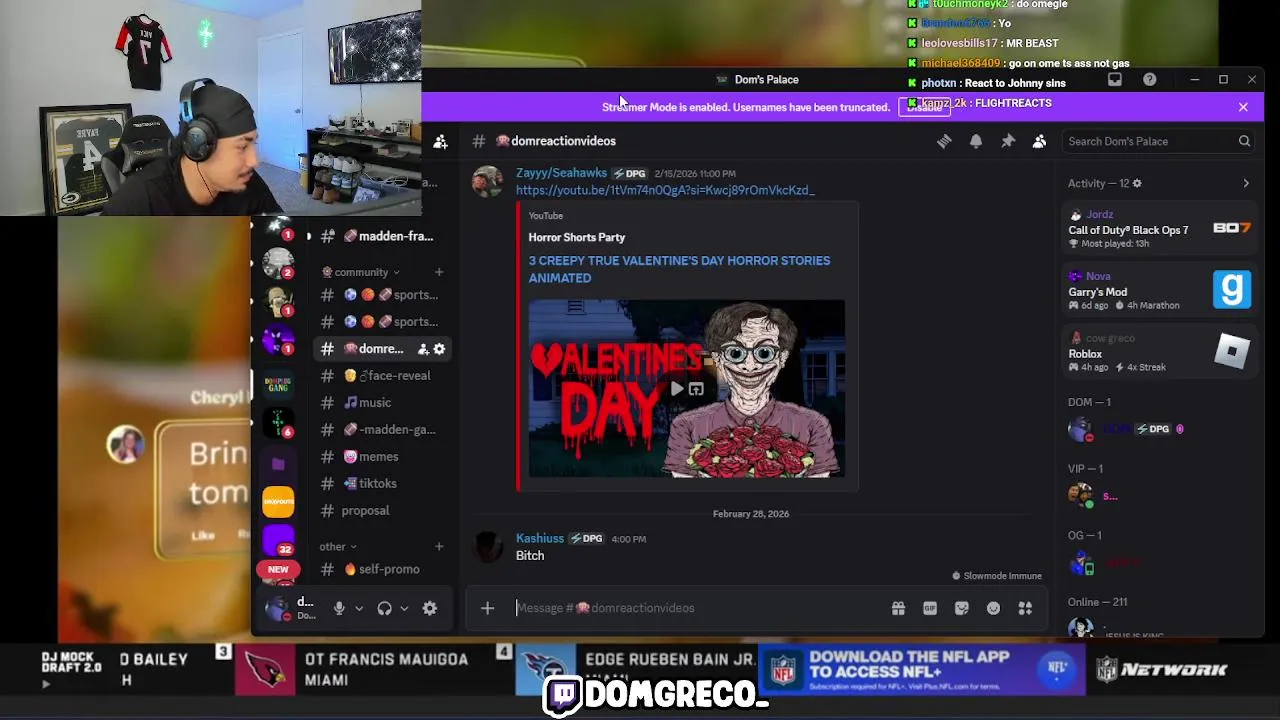Deafen with the headphones icon
This screenshot has height=720, width=1280.
[384, 608]
